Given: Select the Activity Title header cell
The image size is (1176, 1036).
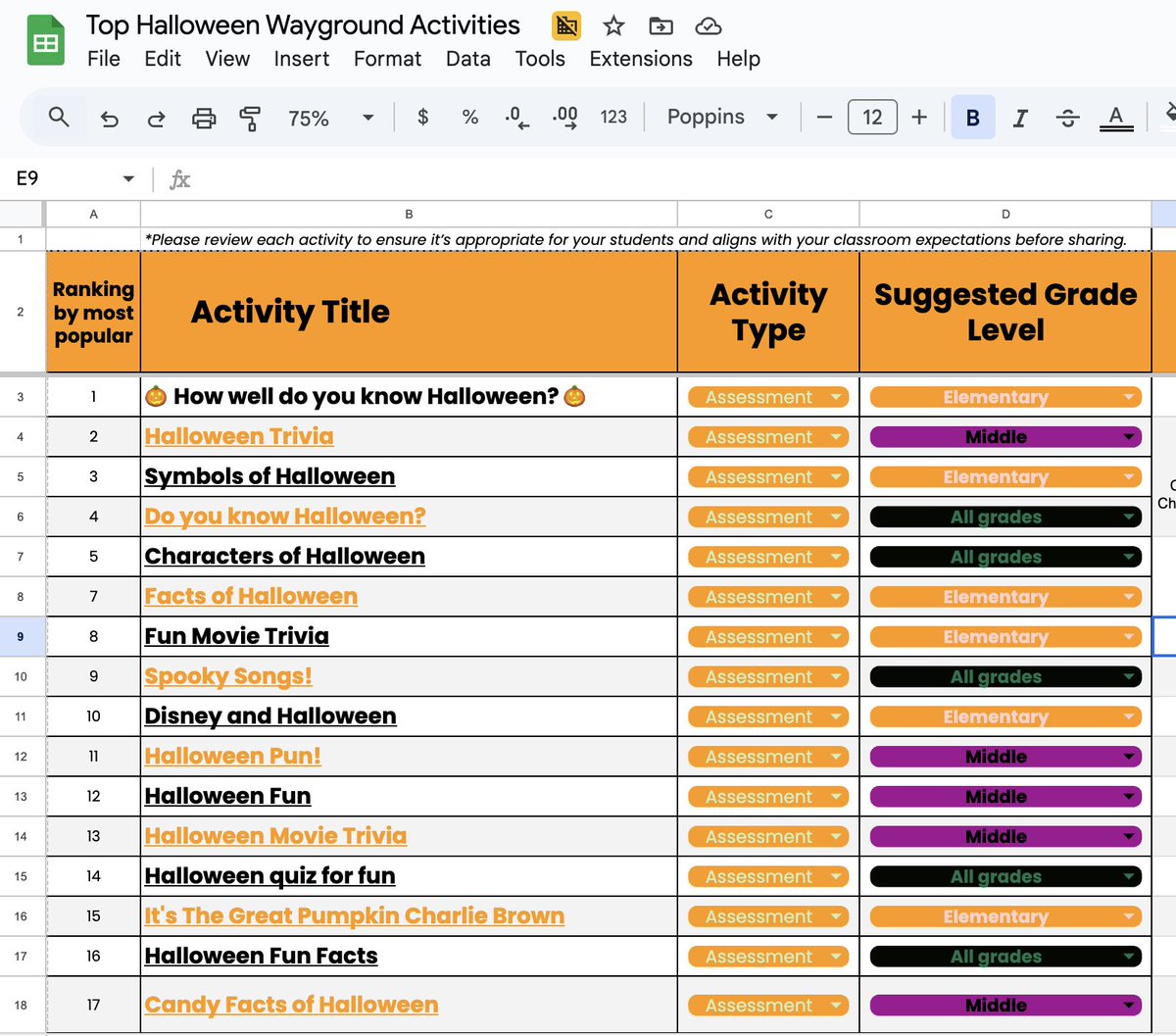Looking at the screenshot, I should (409, 312).
